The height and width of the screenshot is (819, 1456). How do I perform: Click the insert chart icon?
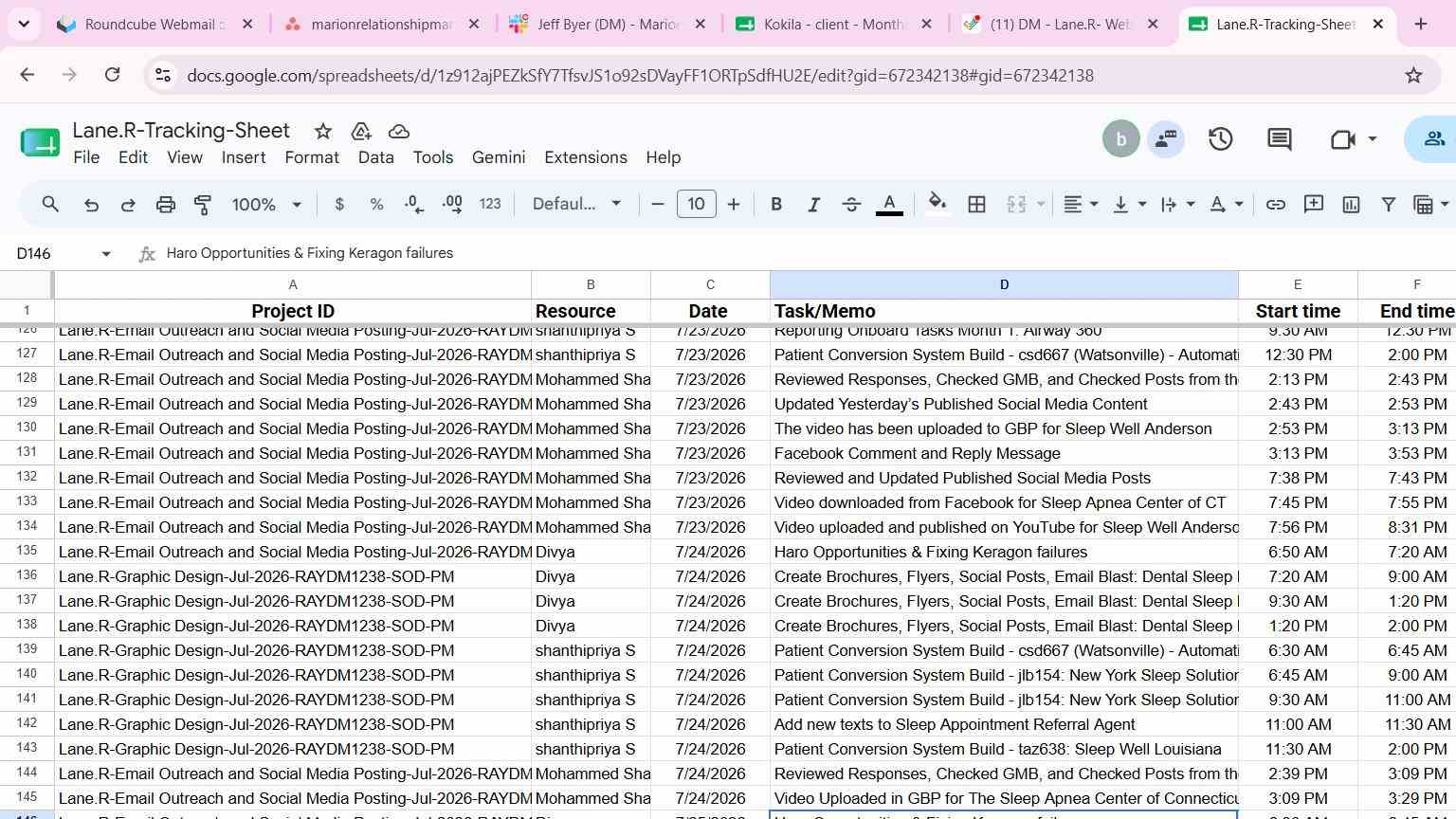pos(1351,204)
